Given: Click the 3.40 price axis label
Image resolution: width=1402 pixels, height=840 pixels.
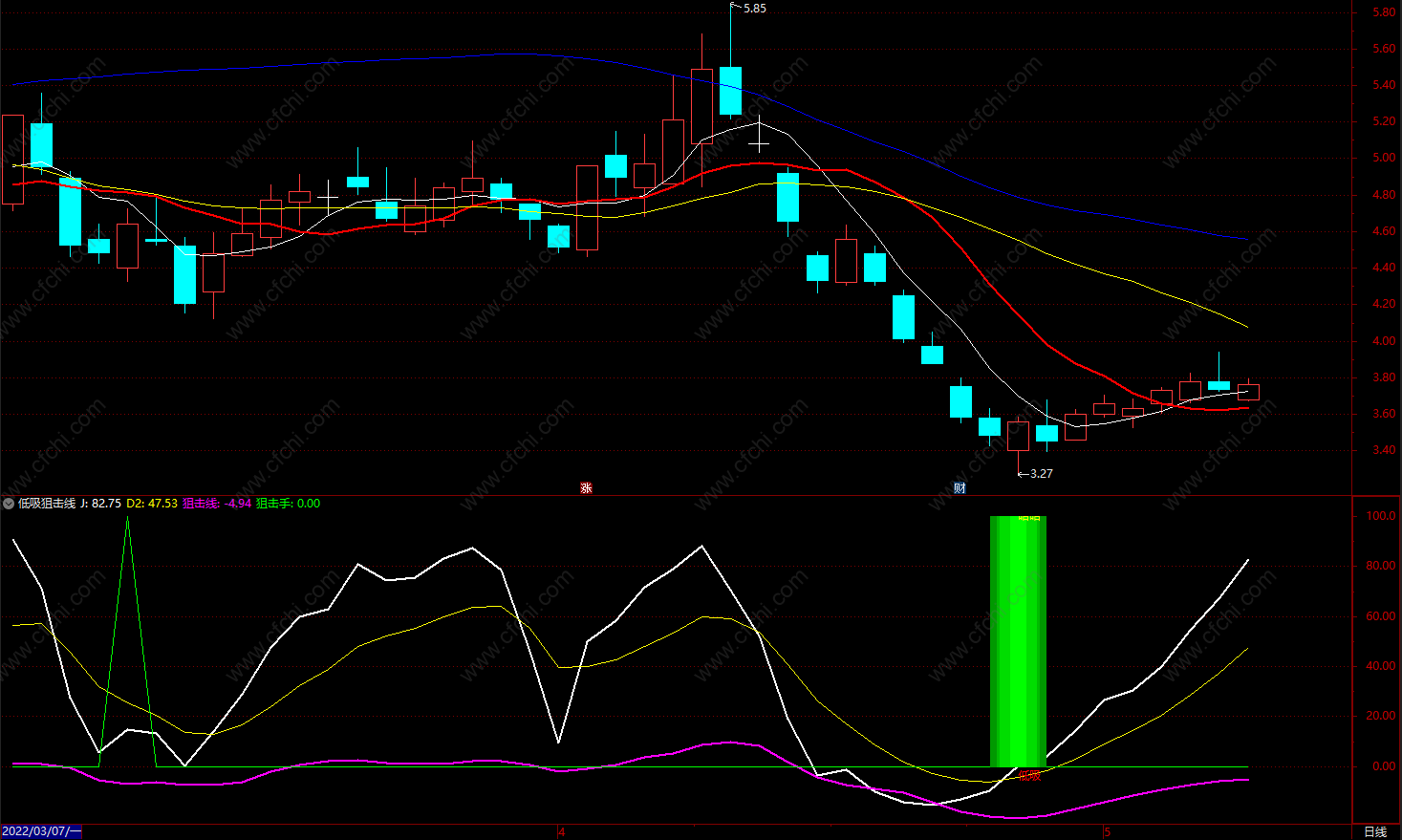Looking at the screenshot, I should (1384, 450).
